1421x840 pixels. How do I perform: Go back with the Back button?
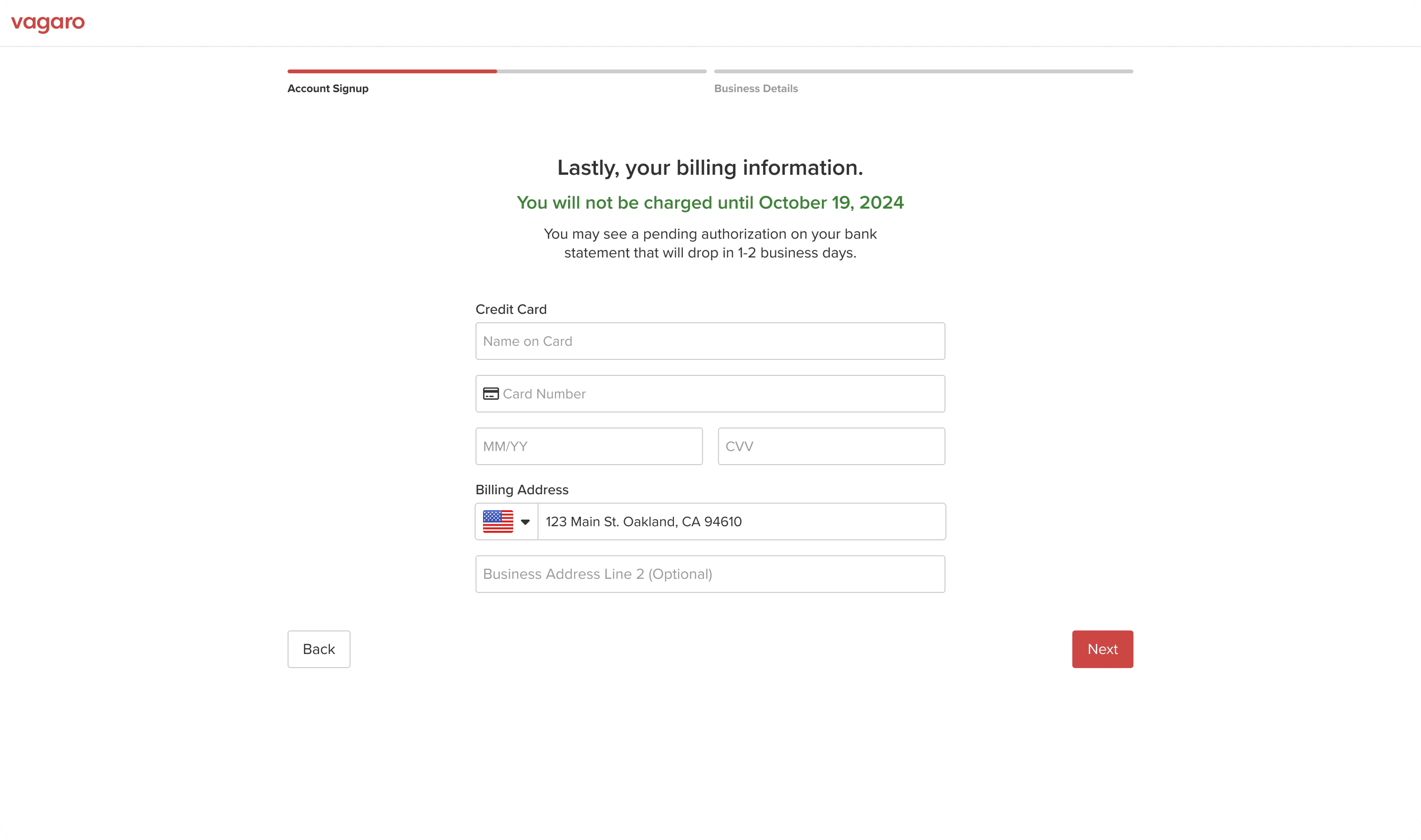pyautogui.click(x=319, y=649)
